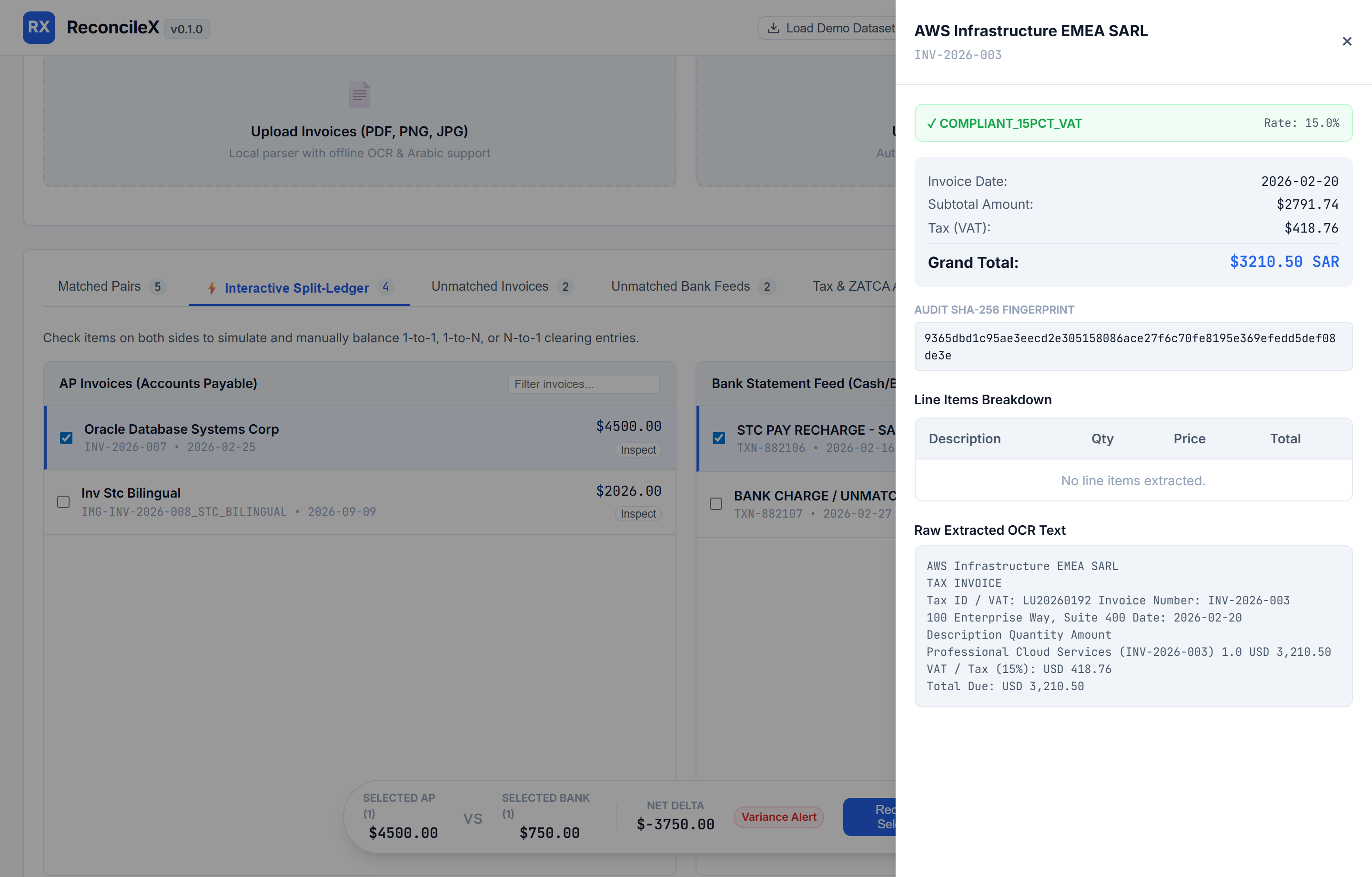Inspect the Inv Stc Bilingual invoice
The width and height of the screenshot is (1372, 877).
[x=637, y=514]
